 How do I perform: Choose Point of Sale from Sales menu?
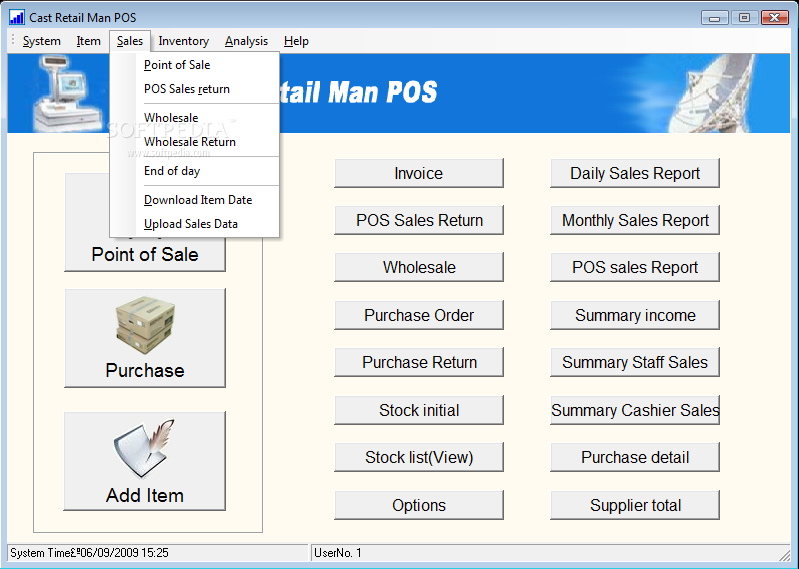195,65
